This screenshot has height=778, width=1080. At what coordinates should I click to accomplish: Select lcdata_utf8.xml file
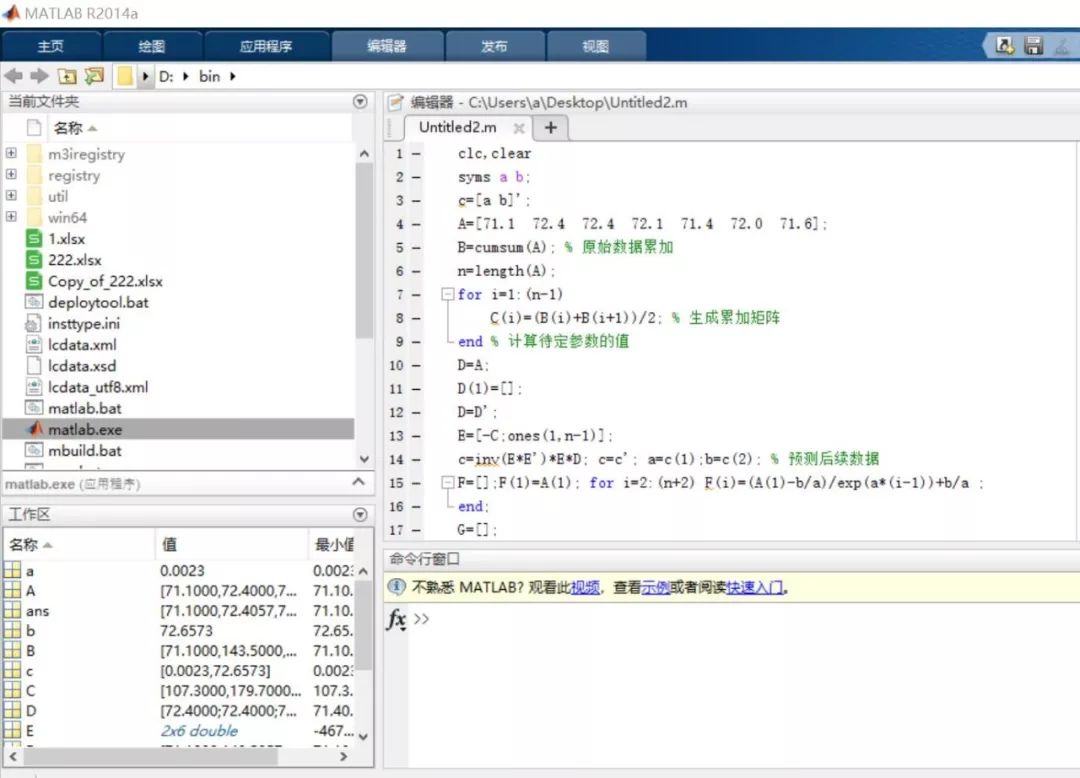pyautogui.click(x=98, y=387)
